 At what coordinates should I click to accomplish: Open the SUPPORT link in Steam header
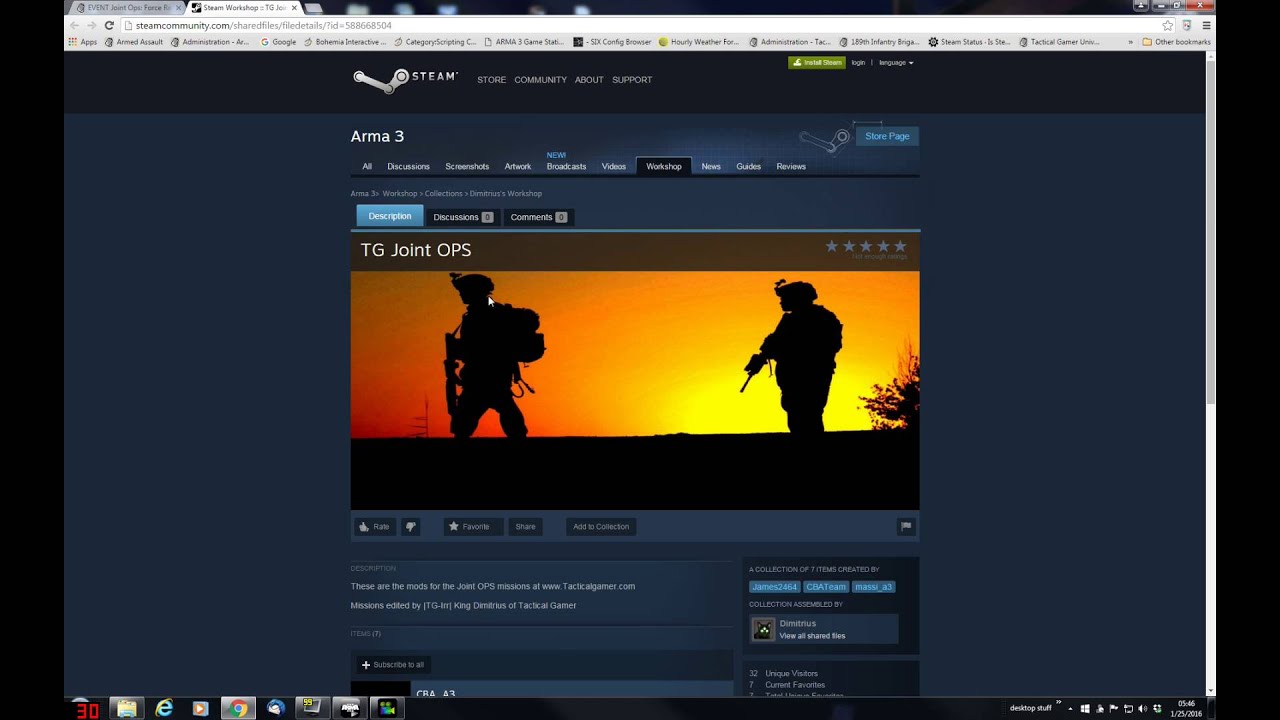632,80
